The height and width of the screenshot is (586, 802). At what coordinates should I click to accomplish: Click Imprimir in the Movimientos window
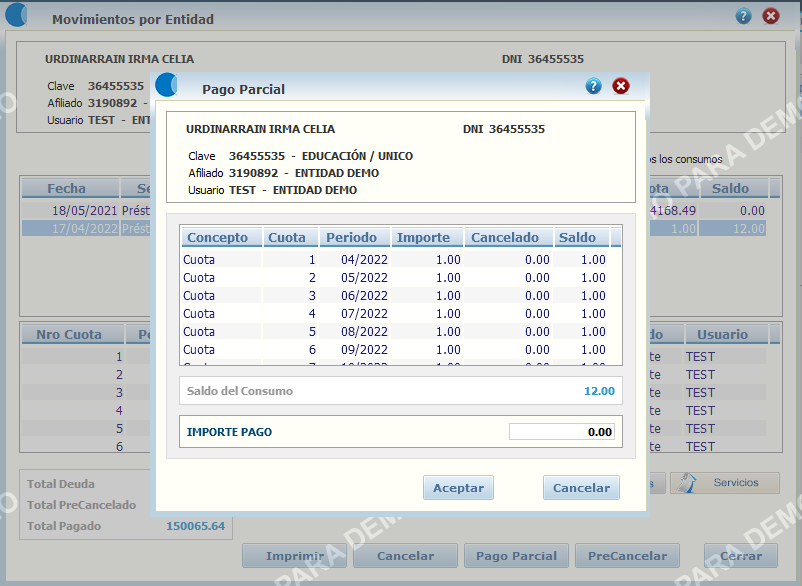pyautogui.click(x=295, y=556)
